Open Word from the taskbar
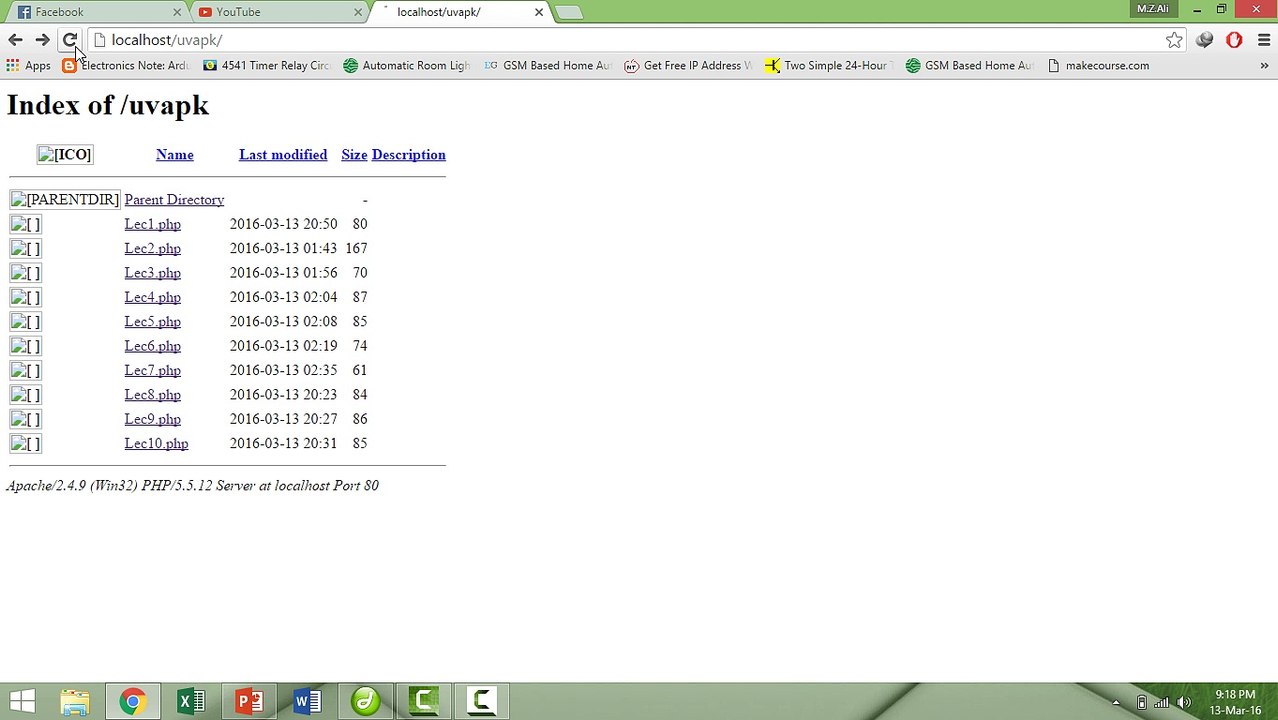The image size is (1278, 720). coord(307,701)
